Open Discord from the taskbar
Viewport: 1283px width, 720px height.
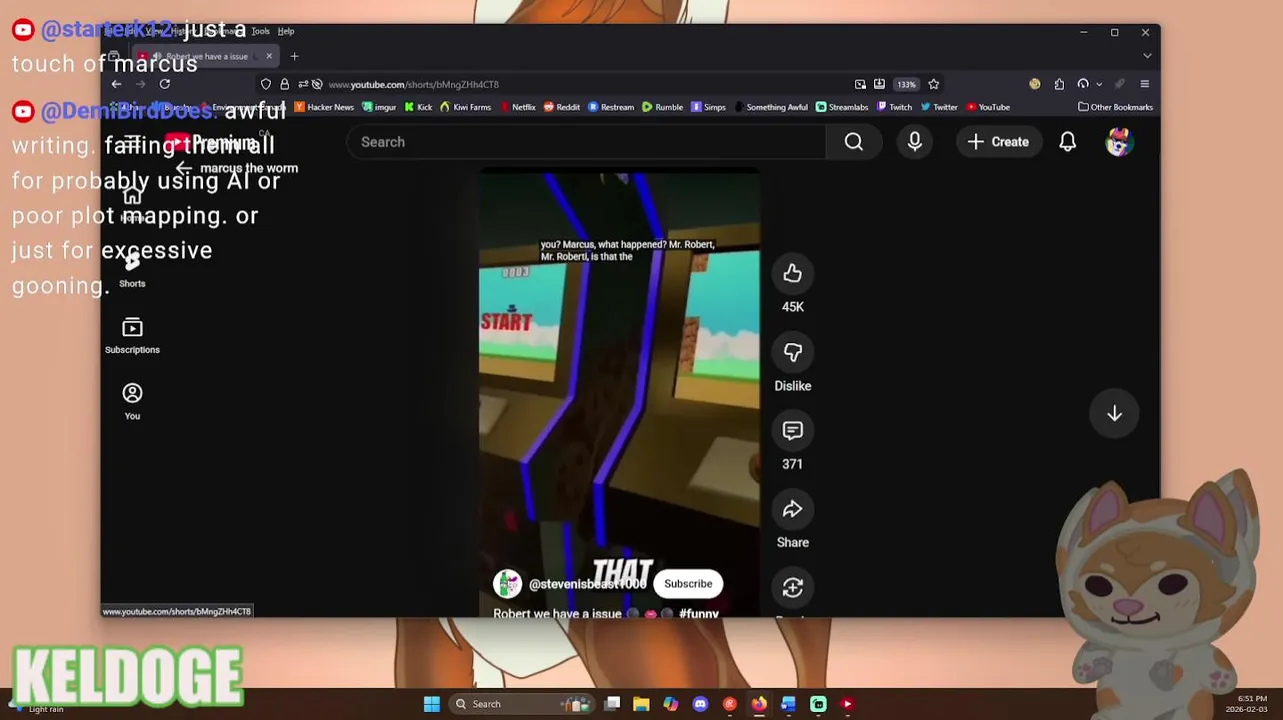(700, 704)
